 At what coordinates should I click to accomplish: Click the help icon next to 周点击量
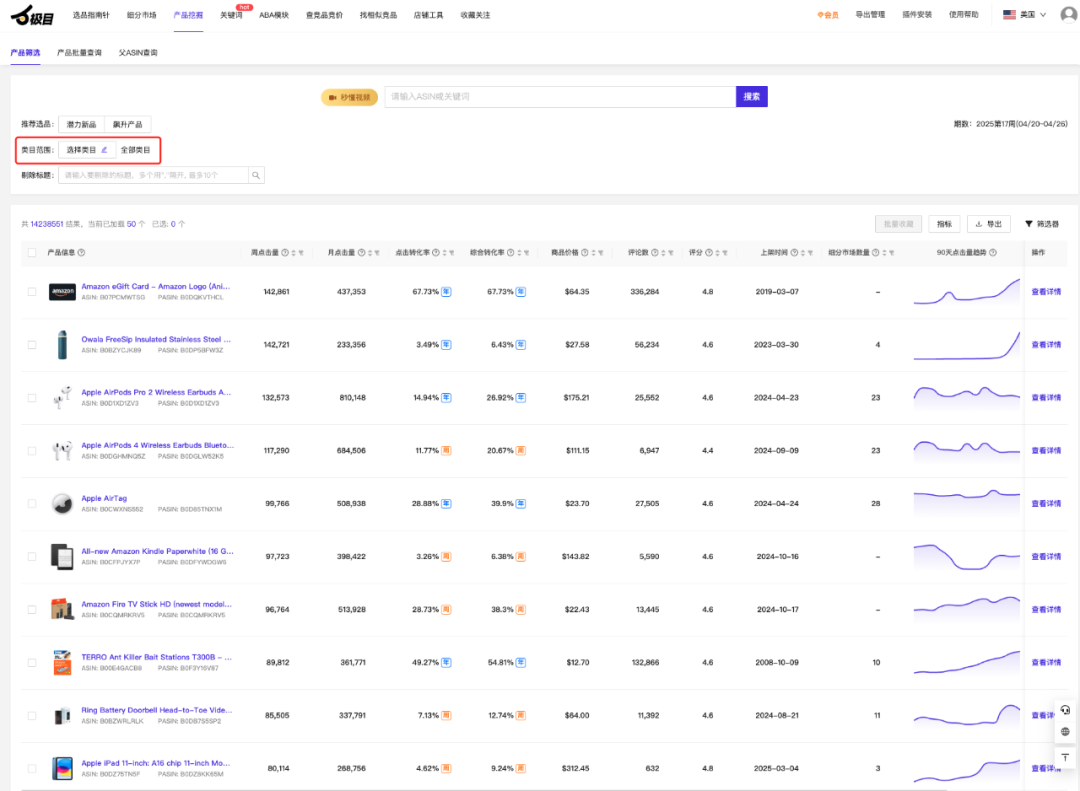(x=285, y=253)
